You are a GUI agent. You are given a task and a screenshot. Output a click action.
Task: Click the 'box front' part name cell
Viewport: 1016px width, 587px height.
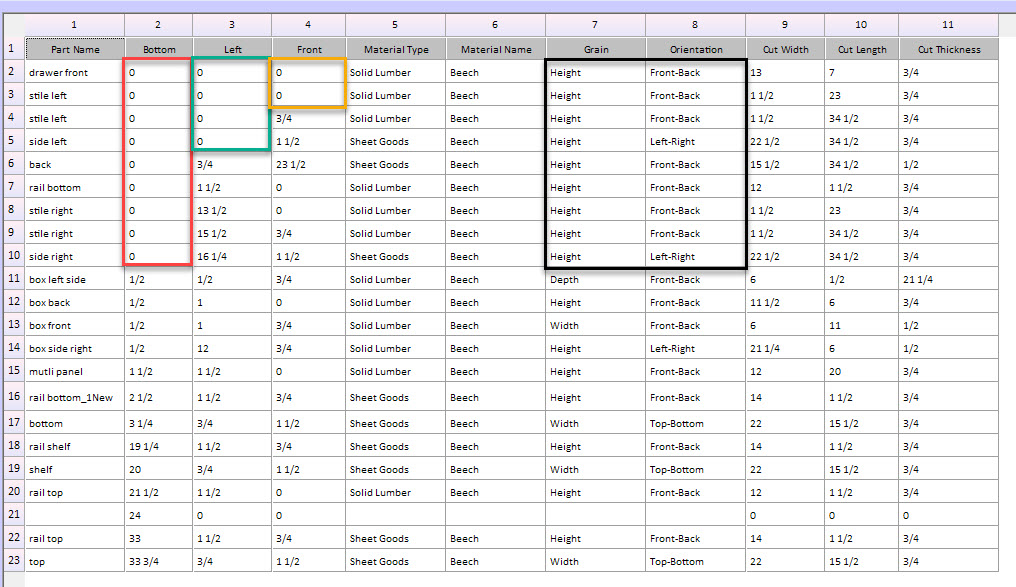click(x=75, y=325)
